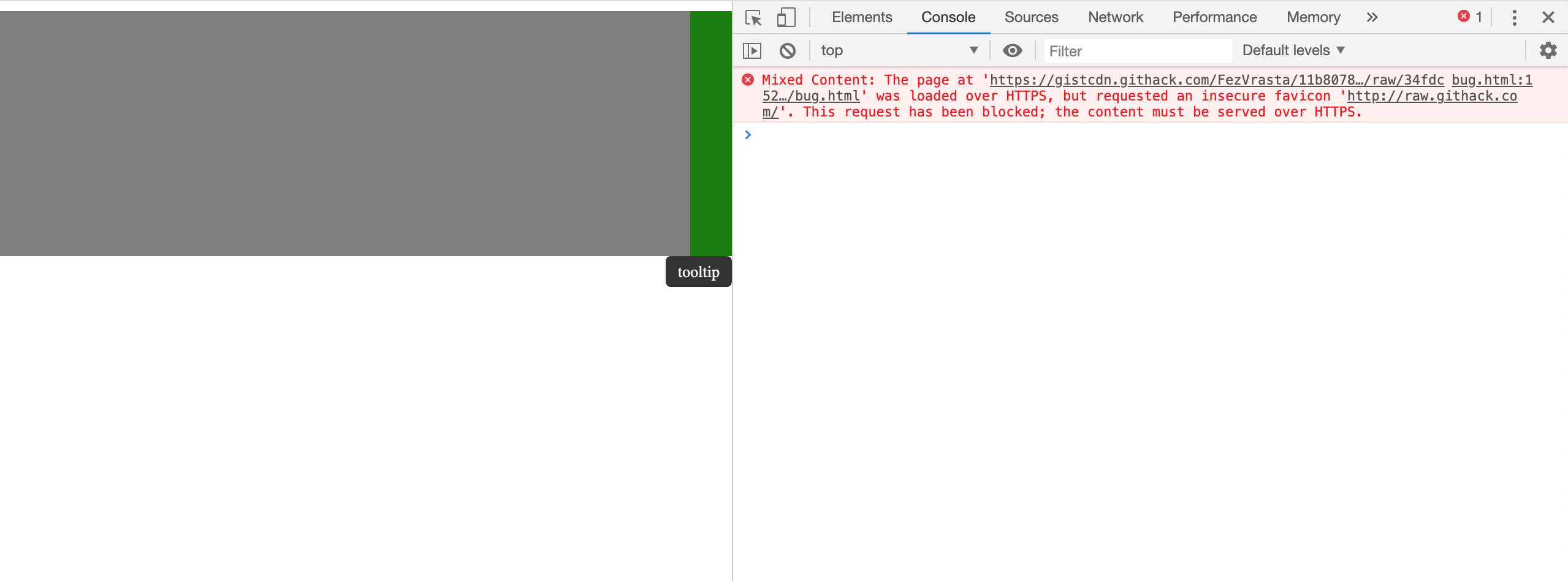Open the Sources tab

click(x=1031, y=17)
